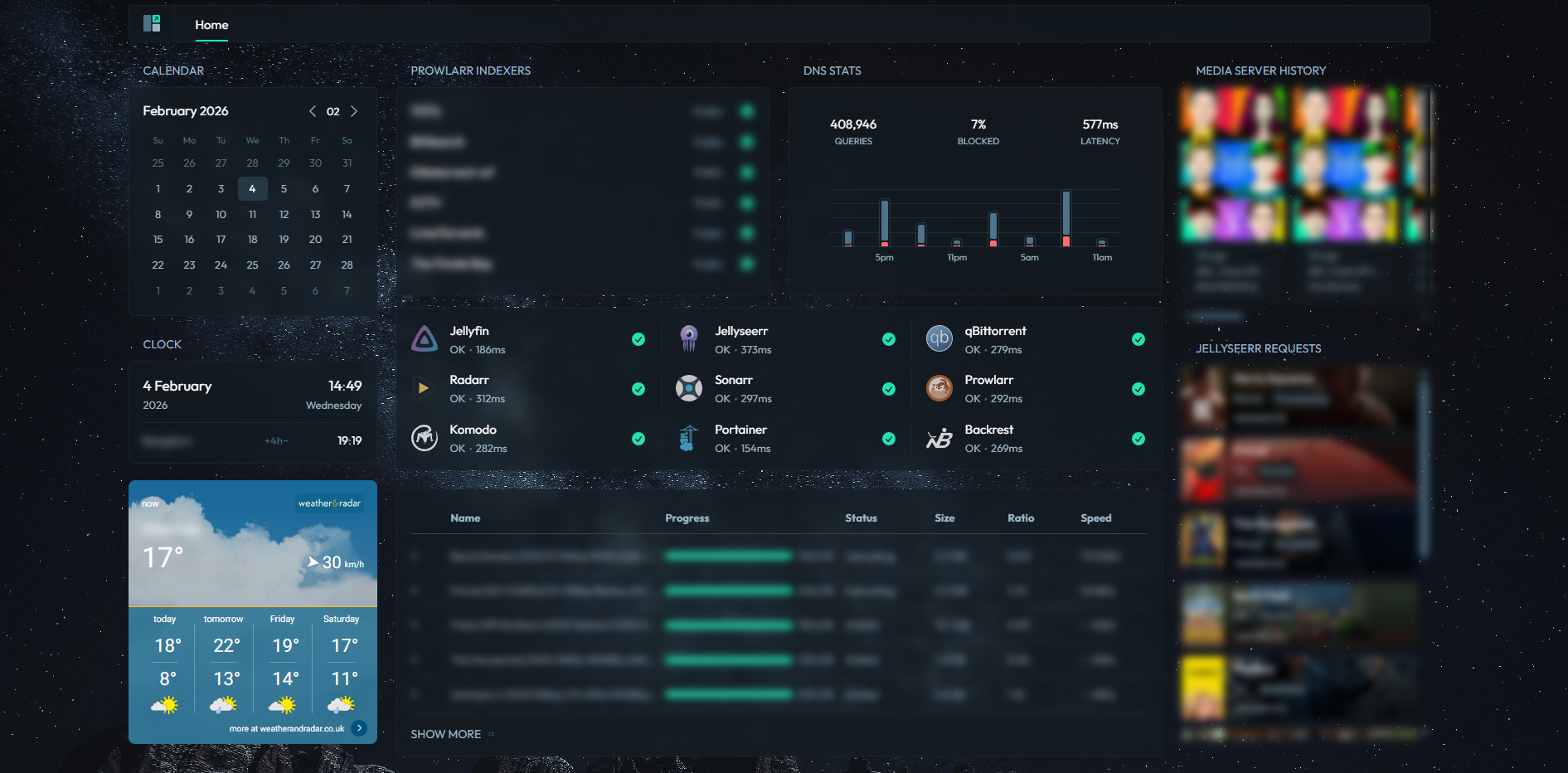This screenshot has width=1568, height=773.
Task: Click the DNS stats bar at 5pm
Action: 885,223
